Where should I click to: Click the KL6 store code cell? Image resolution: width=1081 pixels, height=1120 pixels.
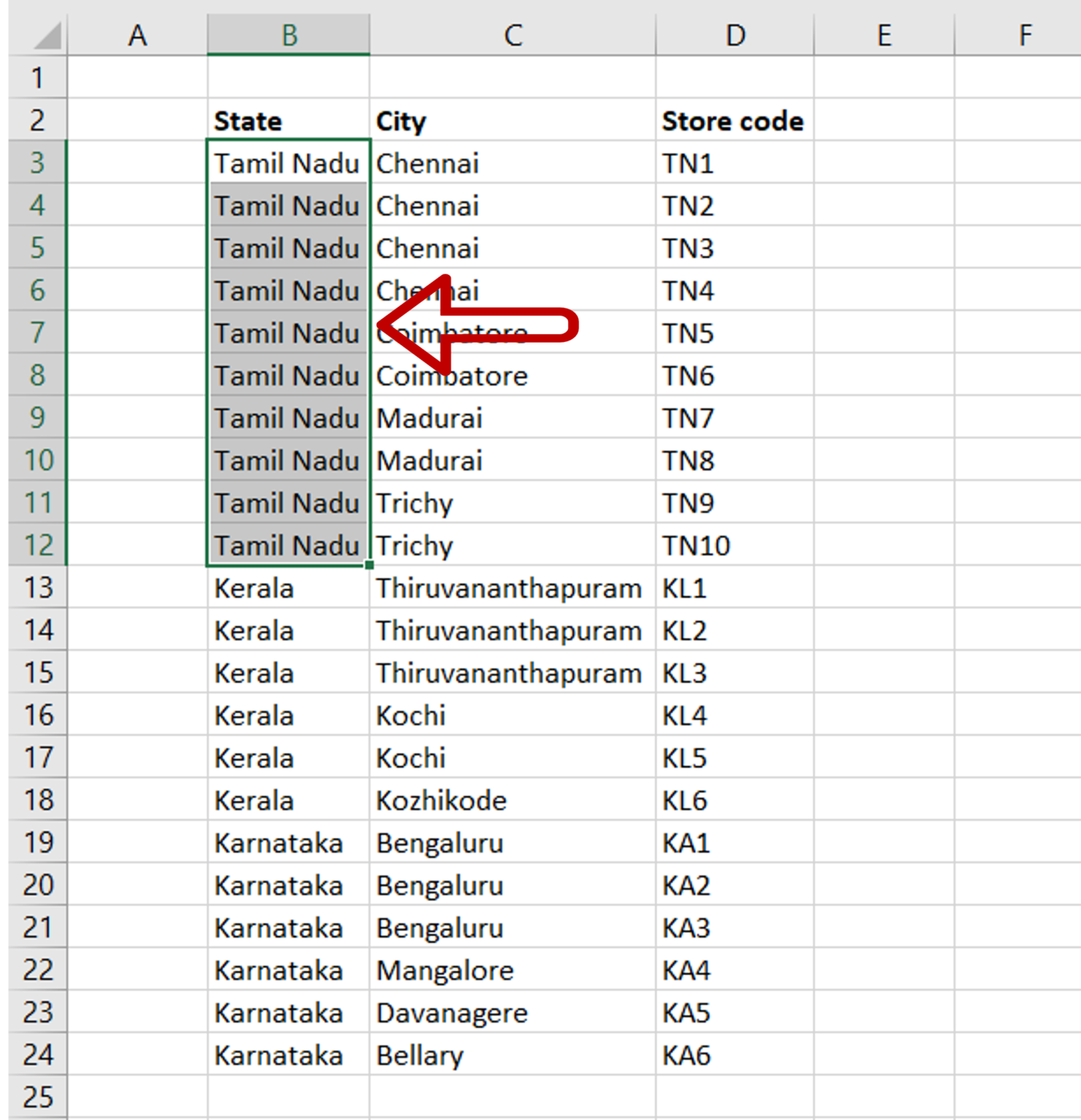(x=735, y=800)
